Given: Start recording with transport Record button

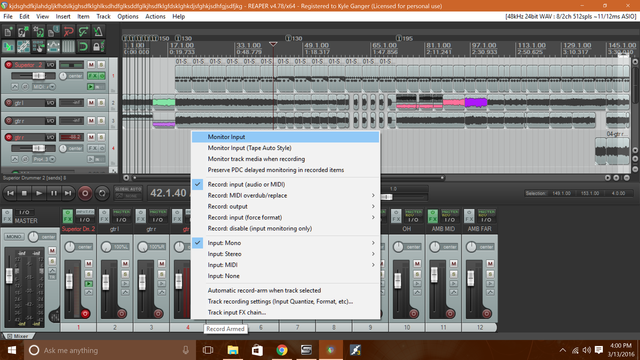Looking at the screenshot, I should (85, 193).
